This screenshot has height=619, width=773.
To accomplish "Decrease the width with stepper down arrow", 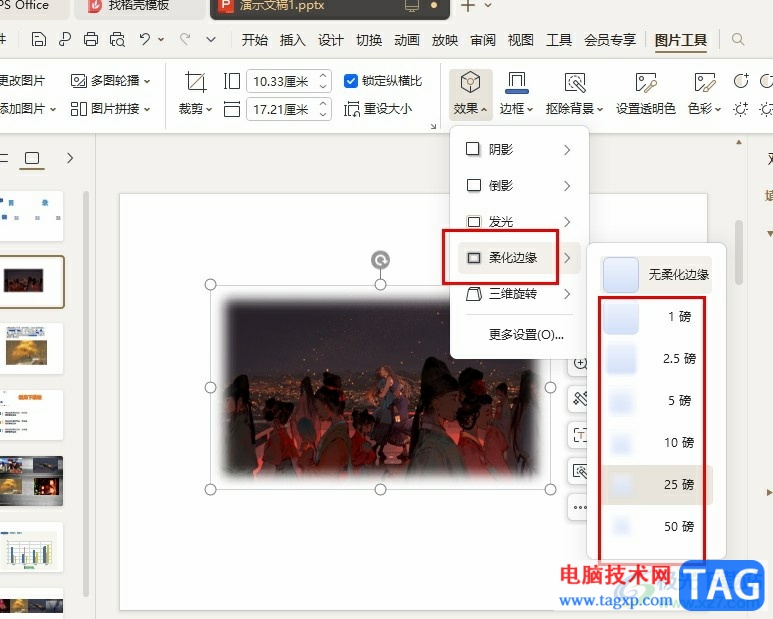I will 323,114.
